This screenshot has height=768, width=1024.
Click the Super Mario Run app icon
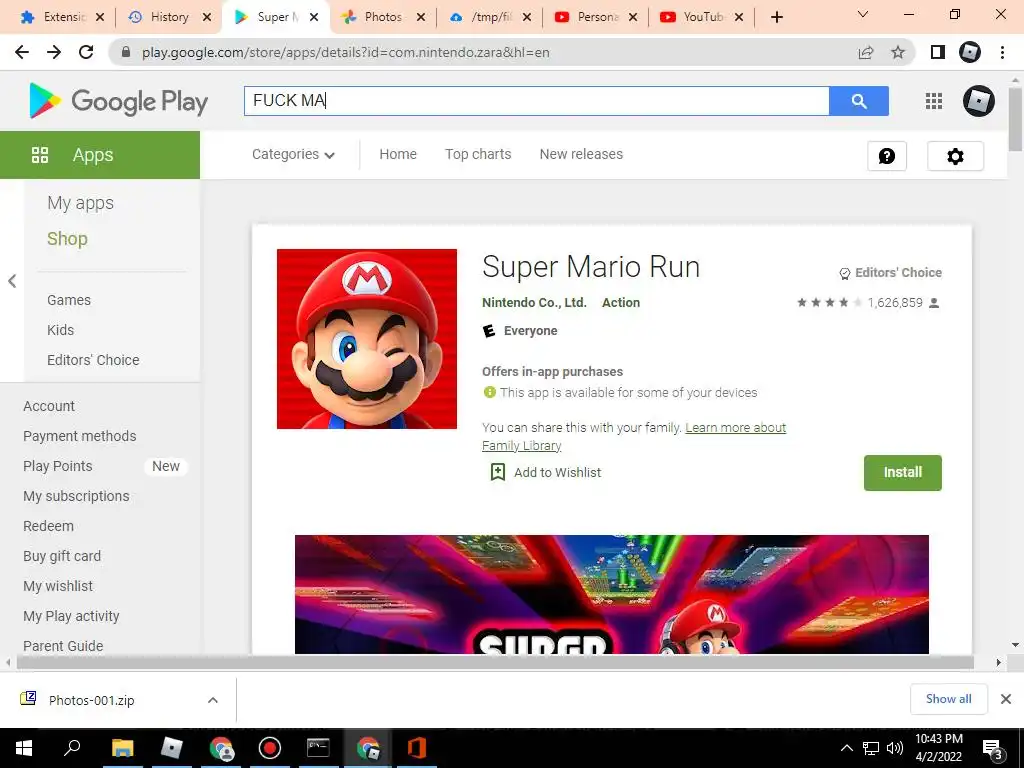pos(367,339)
